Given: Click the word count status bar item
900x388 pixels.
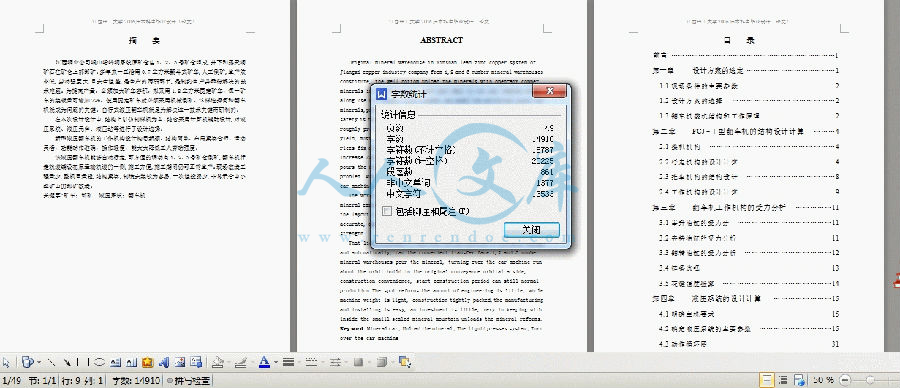Looking at the screenshot, I should pos(135,380).
